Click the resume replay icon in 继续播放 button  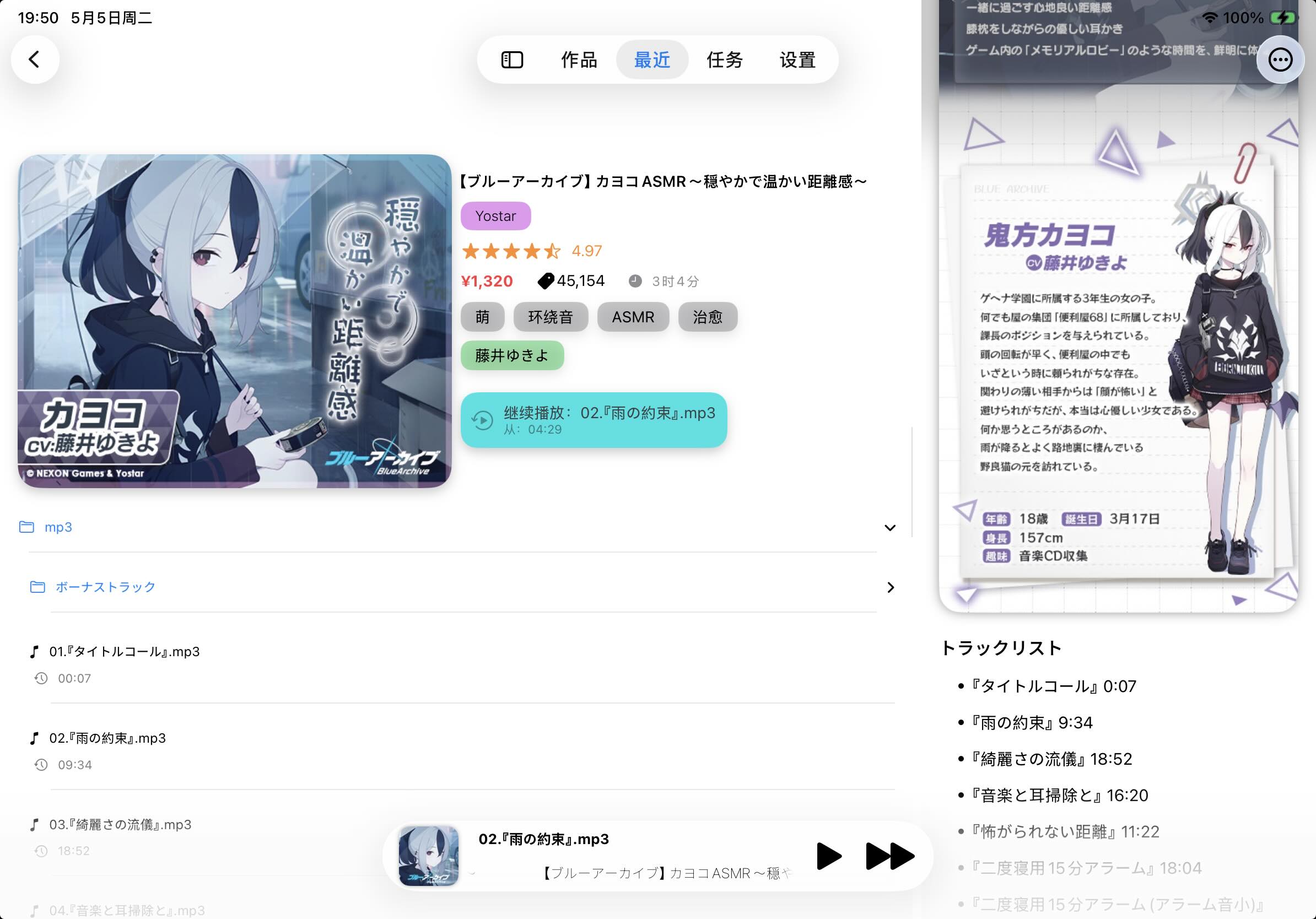click(482, 420)
